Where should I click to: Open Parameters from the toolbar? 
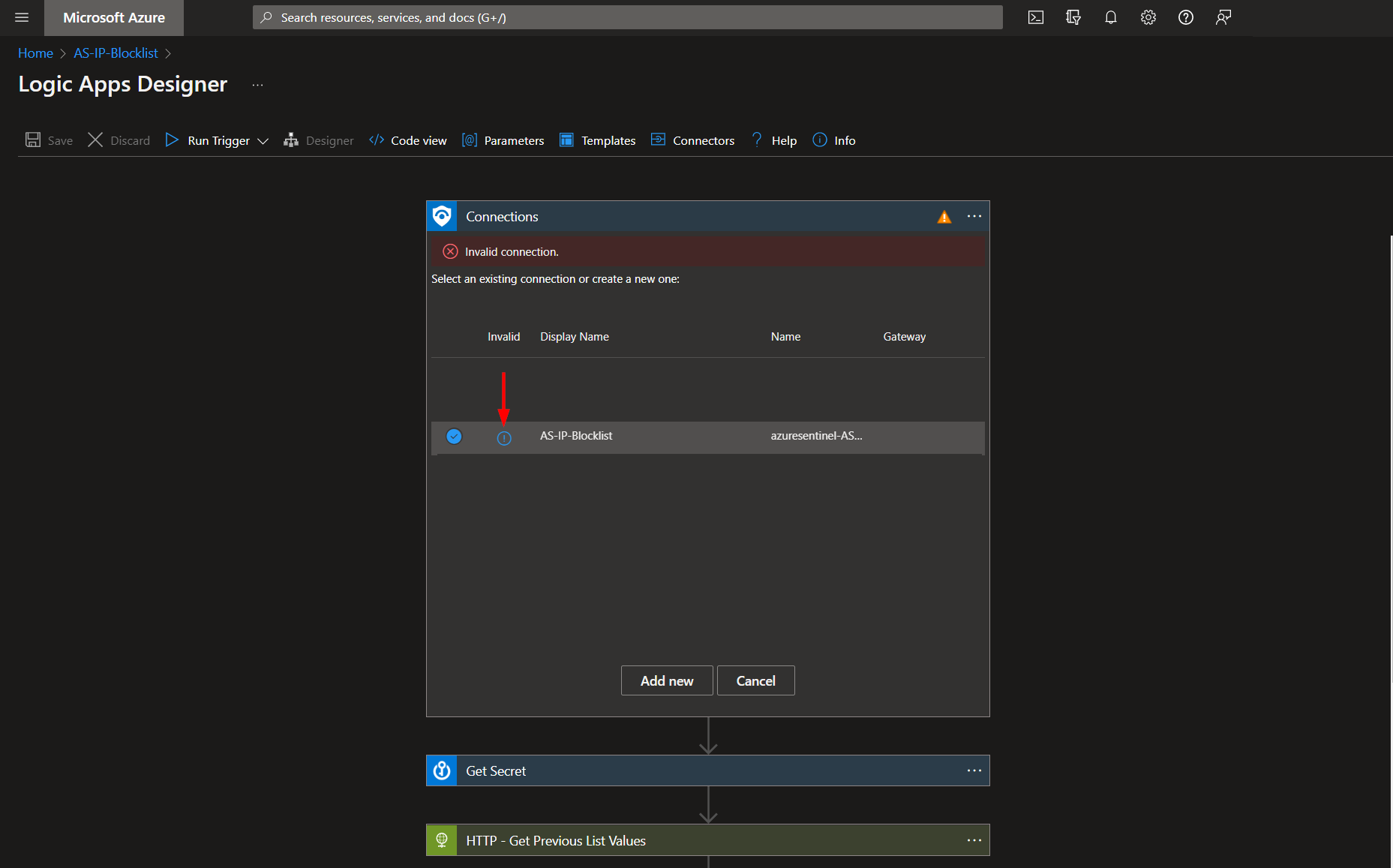(x=503, y=140)
